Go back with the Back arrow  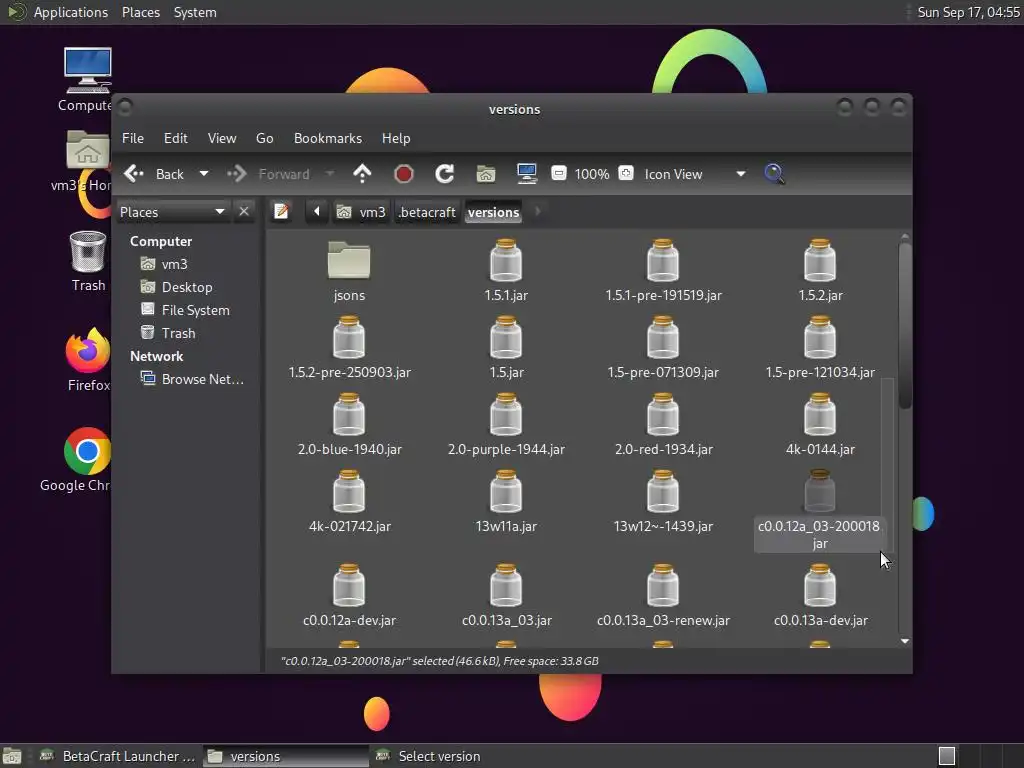(x=154, y=174)
